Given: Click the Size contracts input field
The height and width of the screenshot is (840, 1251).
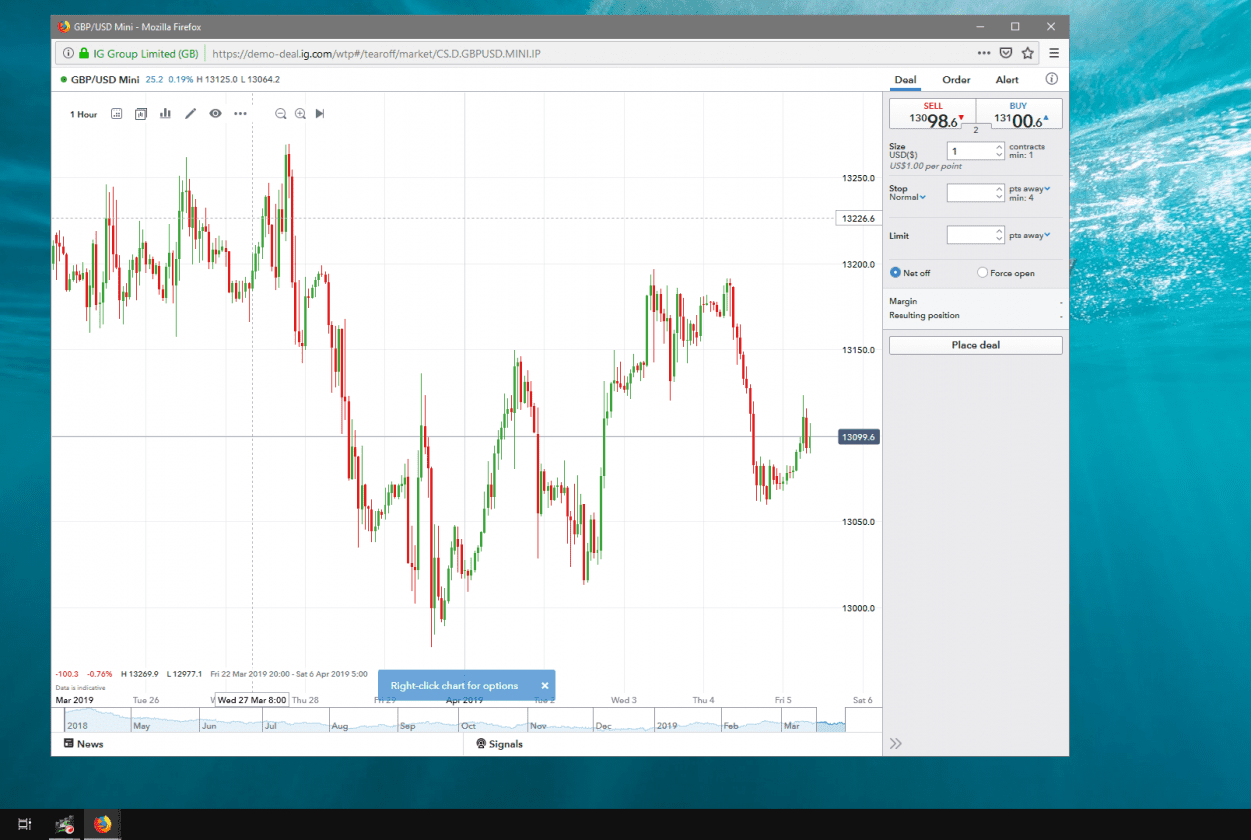Looking at the screenshot, I should tap(969, 151).
